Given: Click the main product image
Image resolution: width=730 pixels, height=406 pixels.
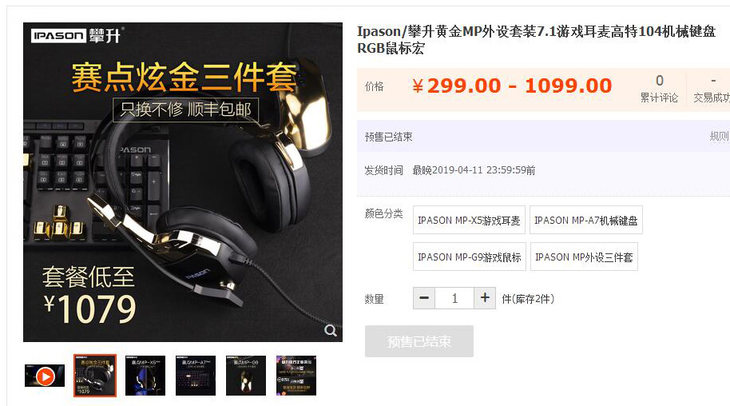Looking at the screenshot, I should 183,182.
